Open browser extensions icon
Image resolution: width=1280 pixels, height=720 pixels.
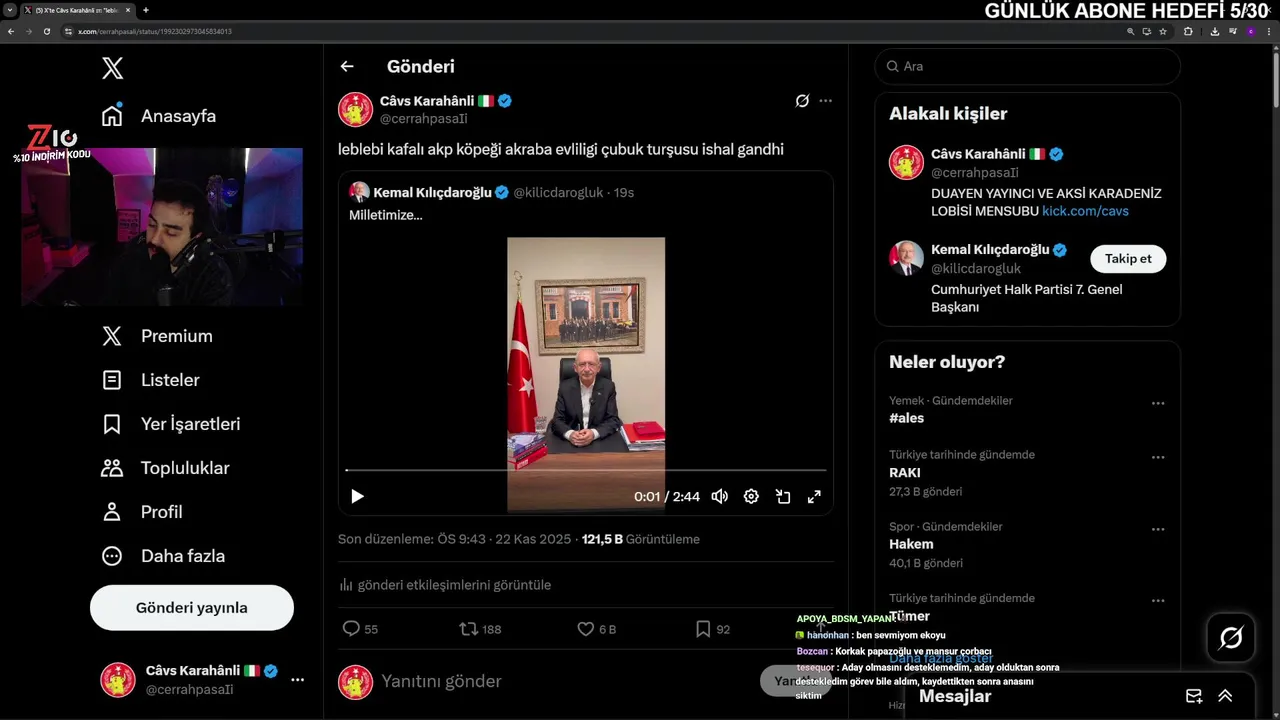(1188, 31)
